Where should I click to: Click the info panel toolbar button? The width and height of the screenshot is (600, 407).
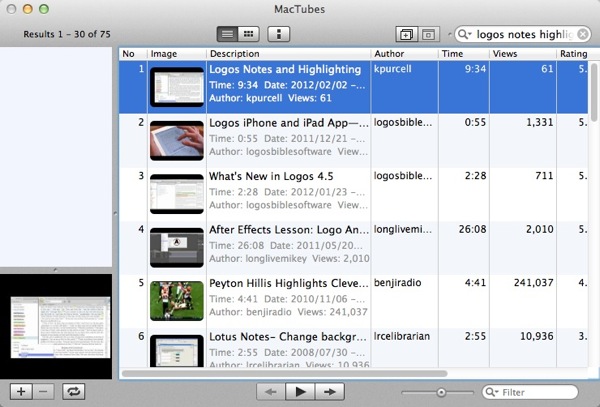point(279,34)
